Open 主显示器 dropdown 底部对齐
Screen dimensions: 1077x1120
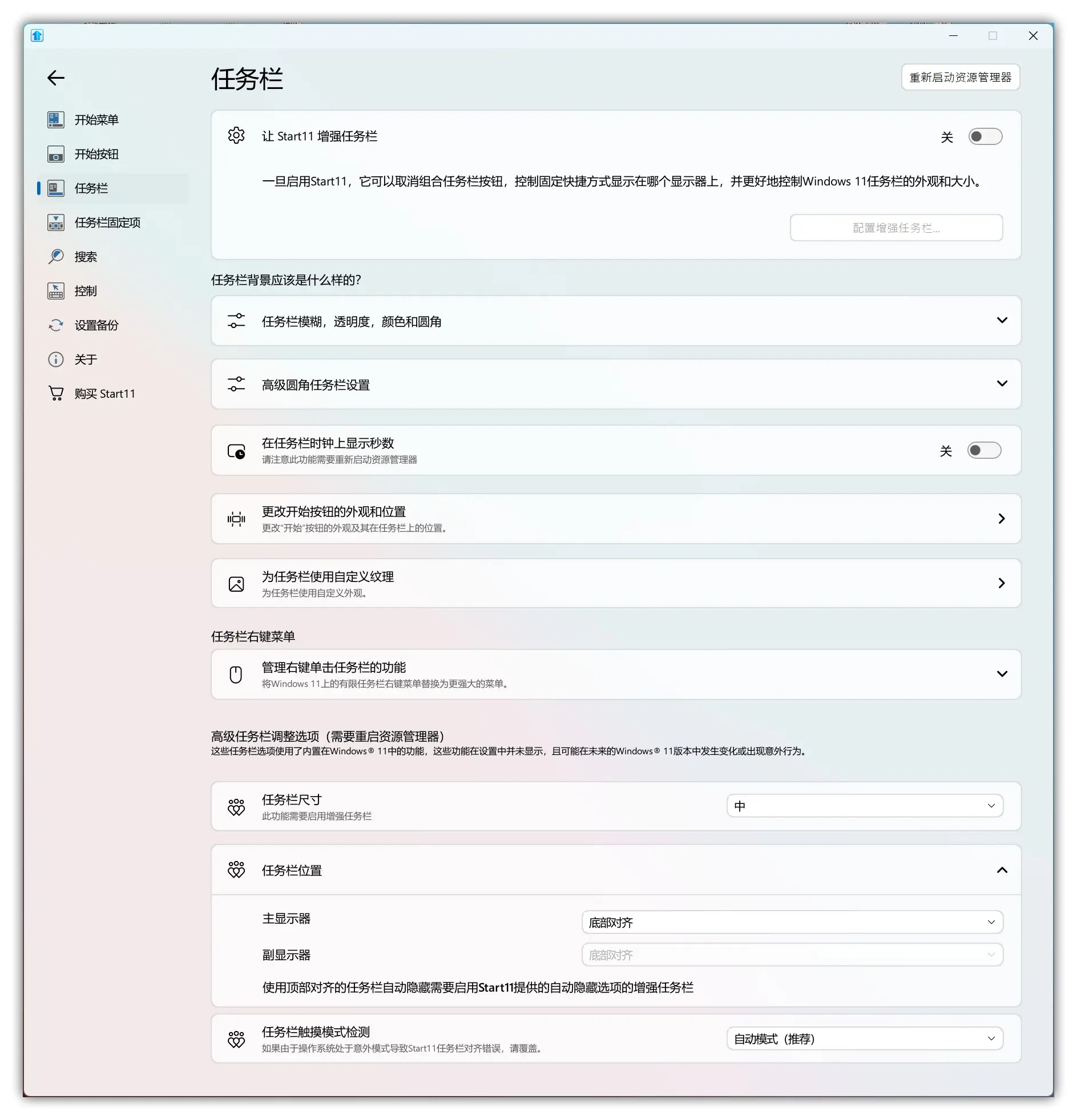point(792,921)
